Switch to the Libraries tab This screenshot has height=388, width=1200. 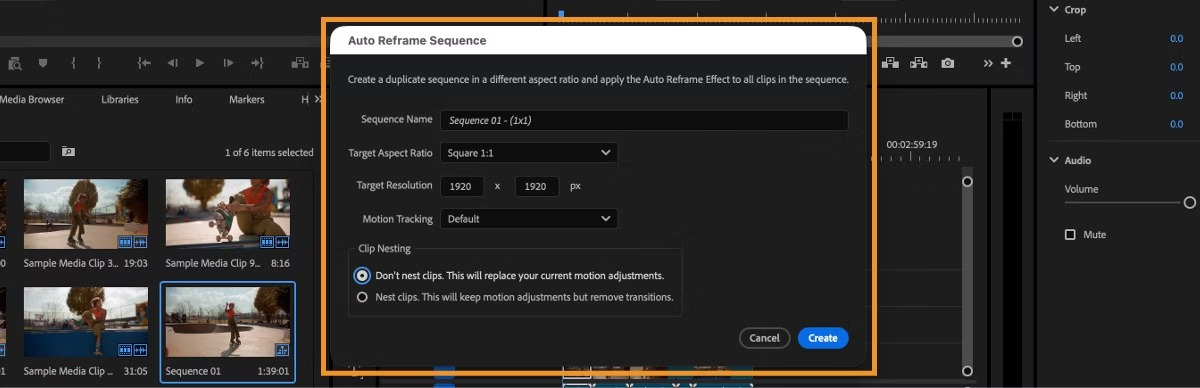[x=120, y=99]
